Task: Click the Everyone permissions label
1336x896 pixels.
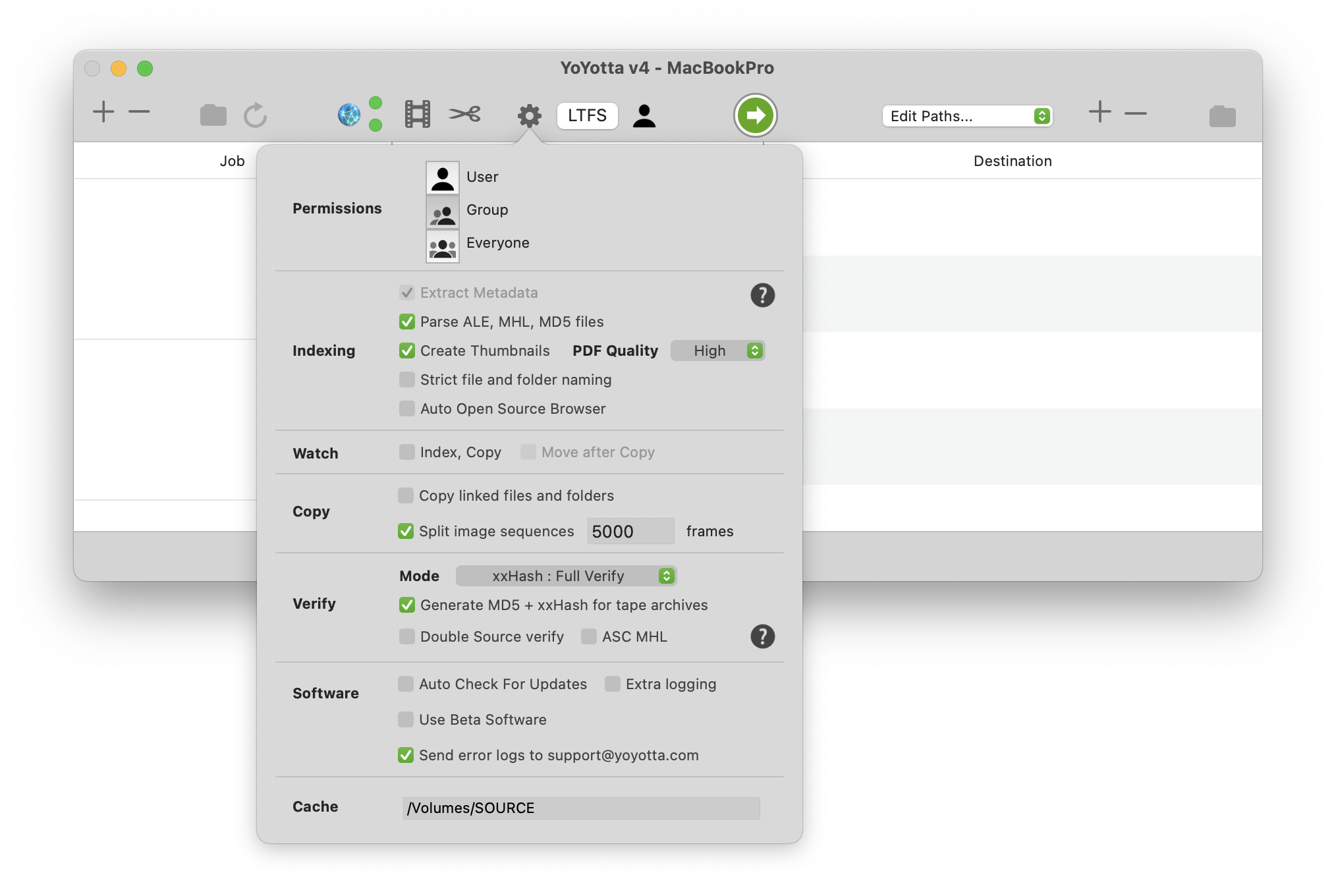Action: [498, 242]
